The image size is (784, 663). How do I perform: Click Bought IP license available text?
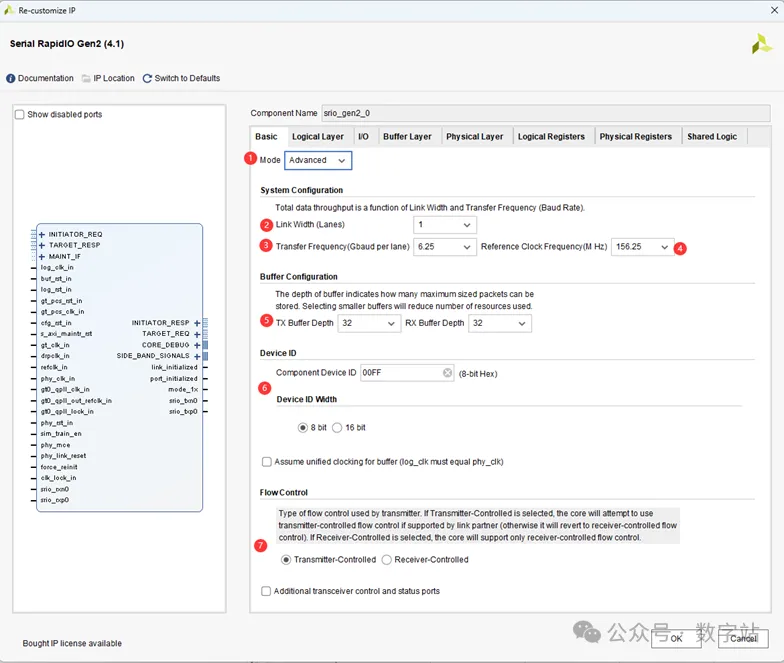[72, 644]
